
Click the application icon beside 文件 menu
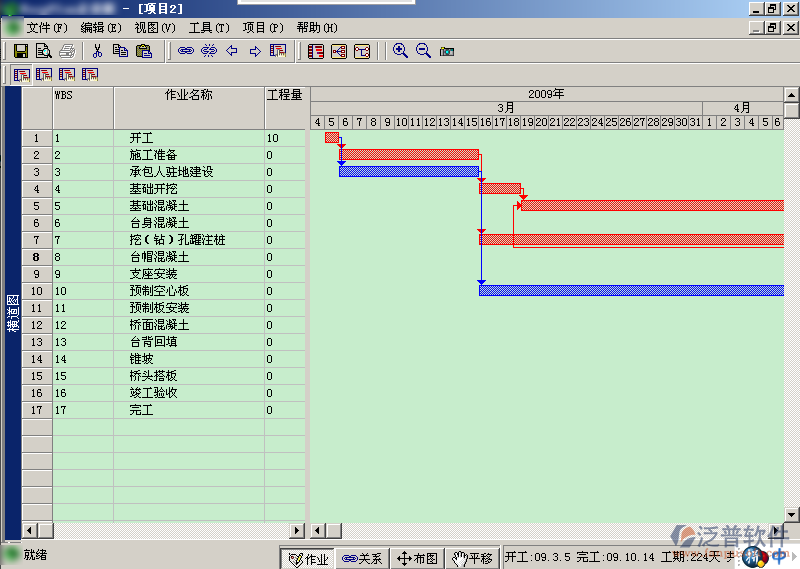(12, 27)
